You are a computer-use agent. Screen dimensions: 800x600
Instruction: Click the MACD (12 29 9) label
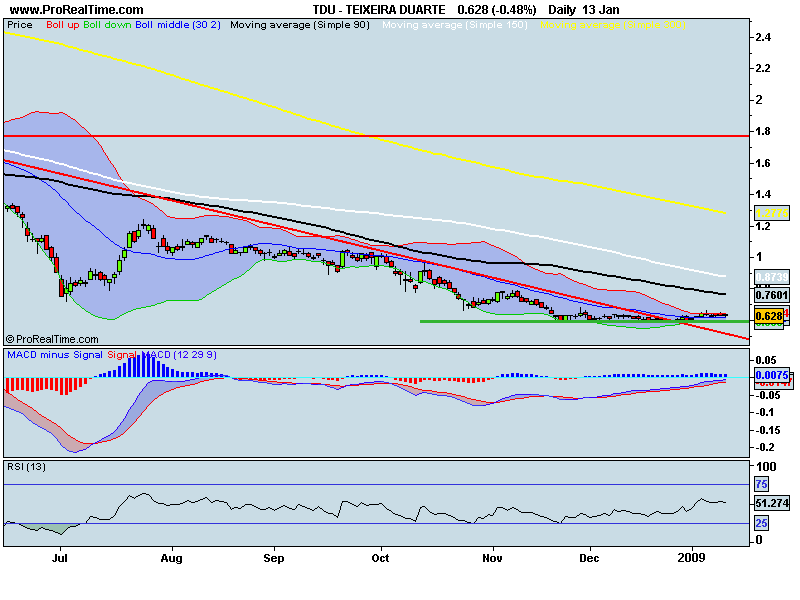pyautogui.click(x=179, y=355)
